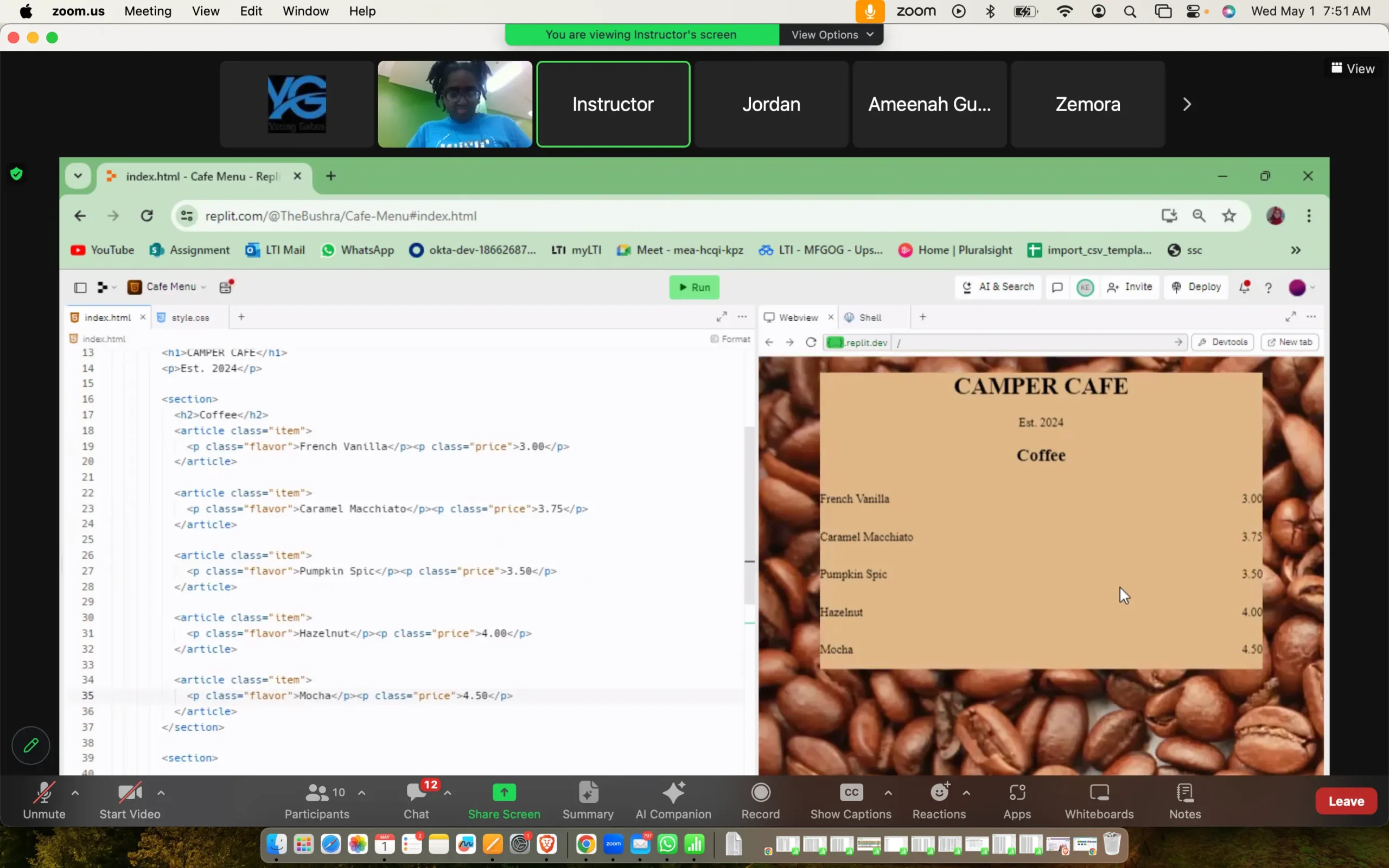Open the Reactions panel

pos(939,800)
